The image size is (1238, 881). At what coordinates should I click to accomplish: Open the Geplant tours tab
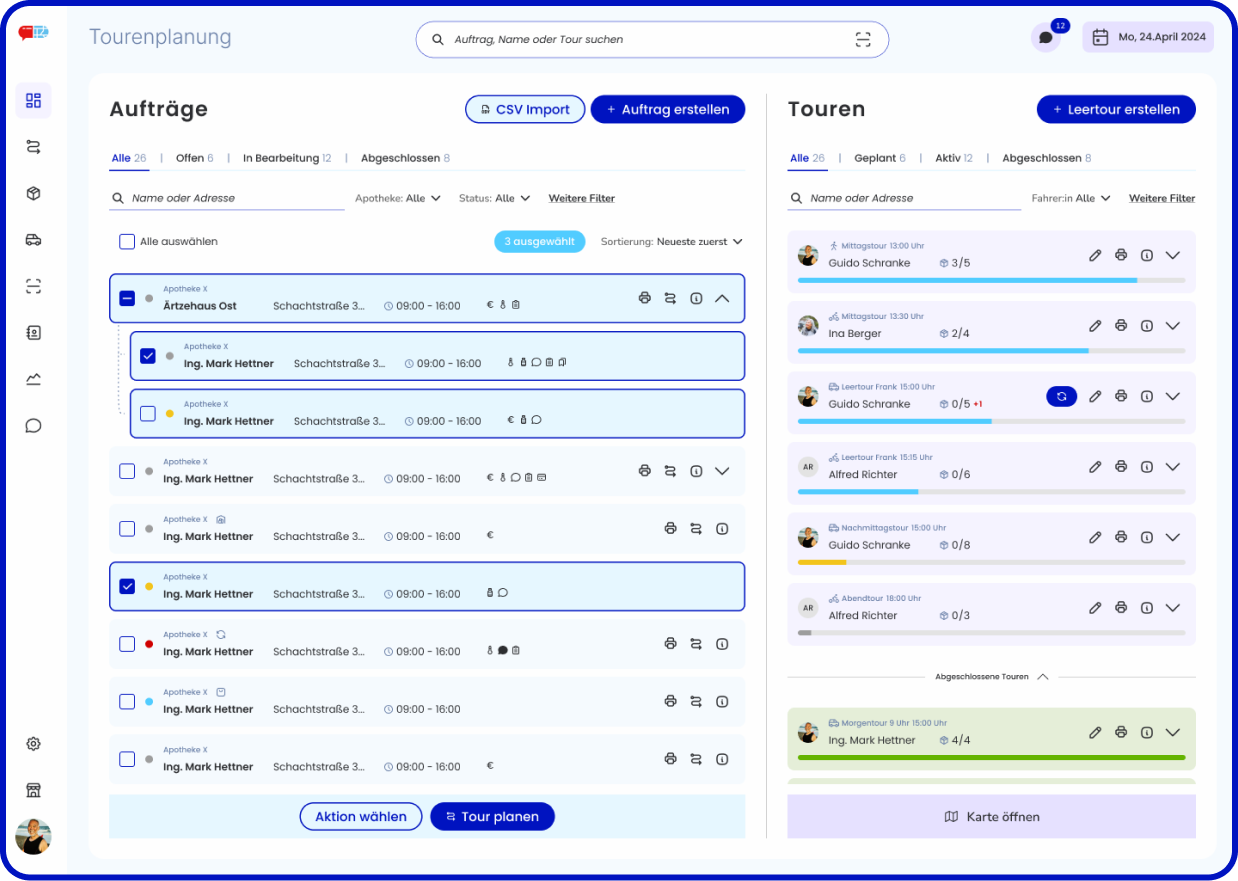(875, 157)
